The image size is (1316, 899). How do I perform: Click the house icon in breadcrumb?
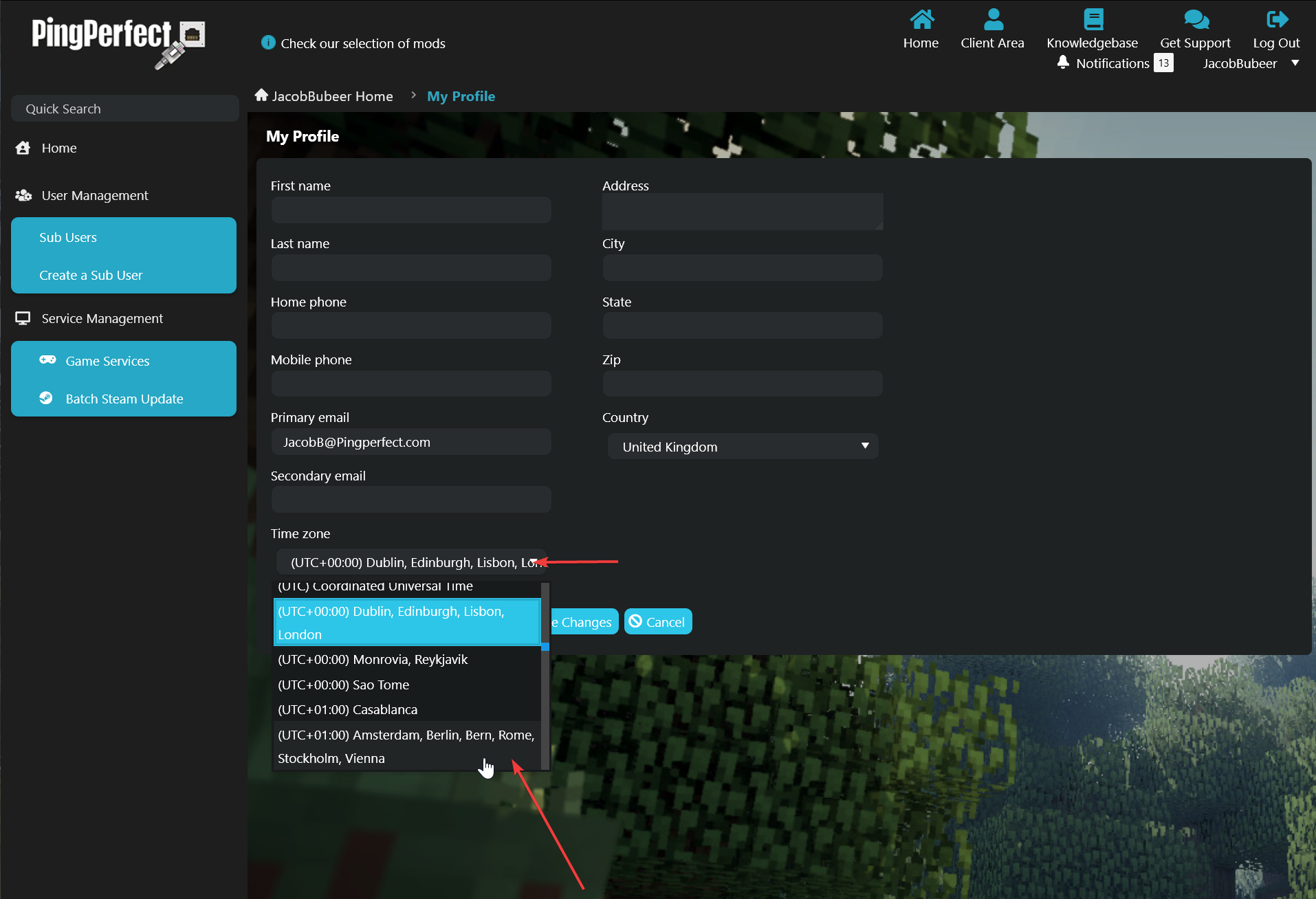point(261,95)
